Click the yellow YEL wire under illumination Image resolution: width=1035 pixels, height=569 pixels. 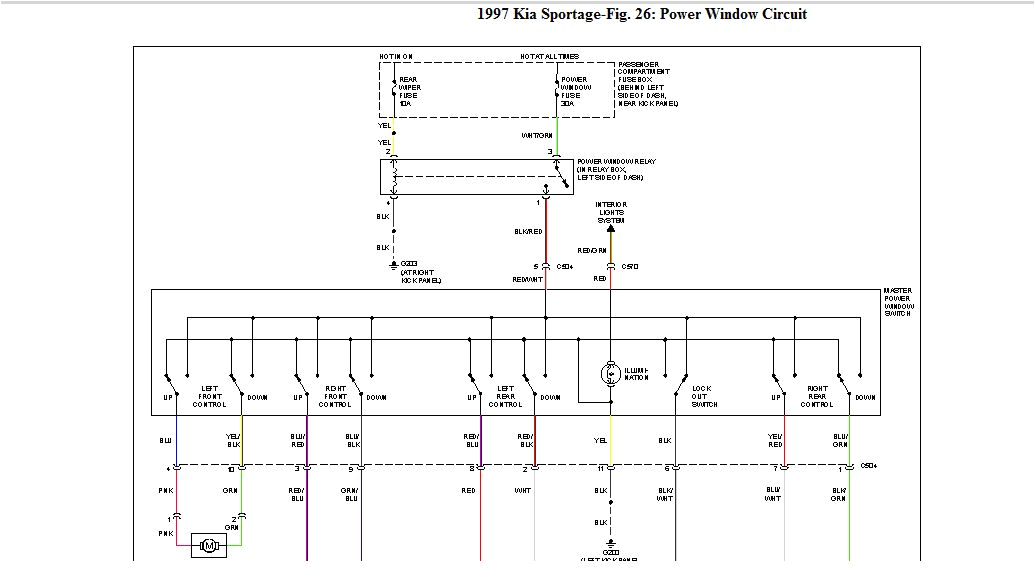pyautogui.click(x=611, y=438)
